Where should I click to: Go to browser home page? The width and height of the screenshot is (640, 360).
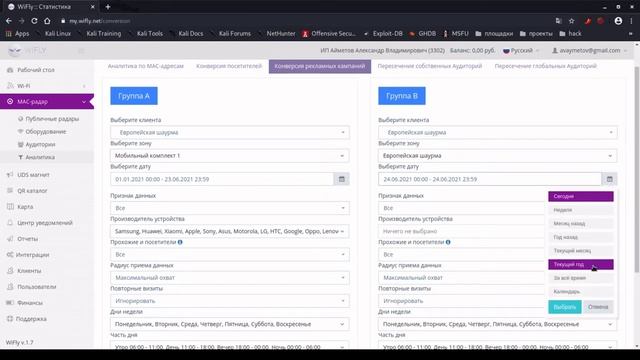[x=47, y=21]
